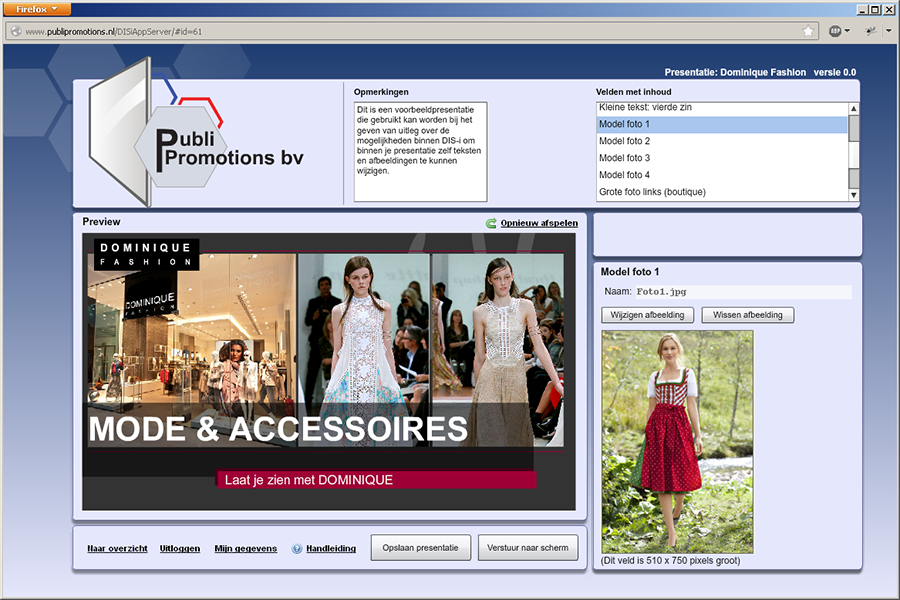This screenshot has width=900, height=600.
Task: Click the 'Model foto 1' panel heading
Action: click(x=630, y=272)
